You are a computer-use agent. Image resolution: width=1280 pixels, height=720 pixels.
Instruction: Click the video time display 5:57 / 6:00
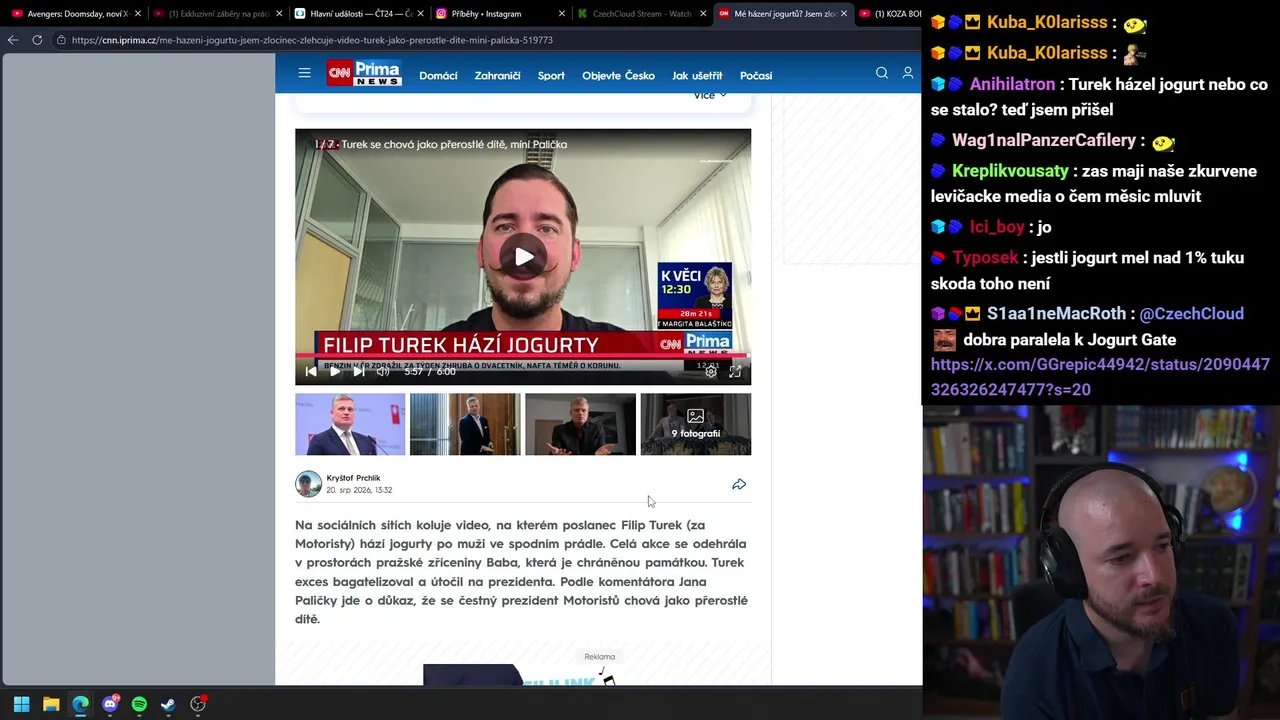[x=430, y=371]
